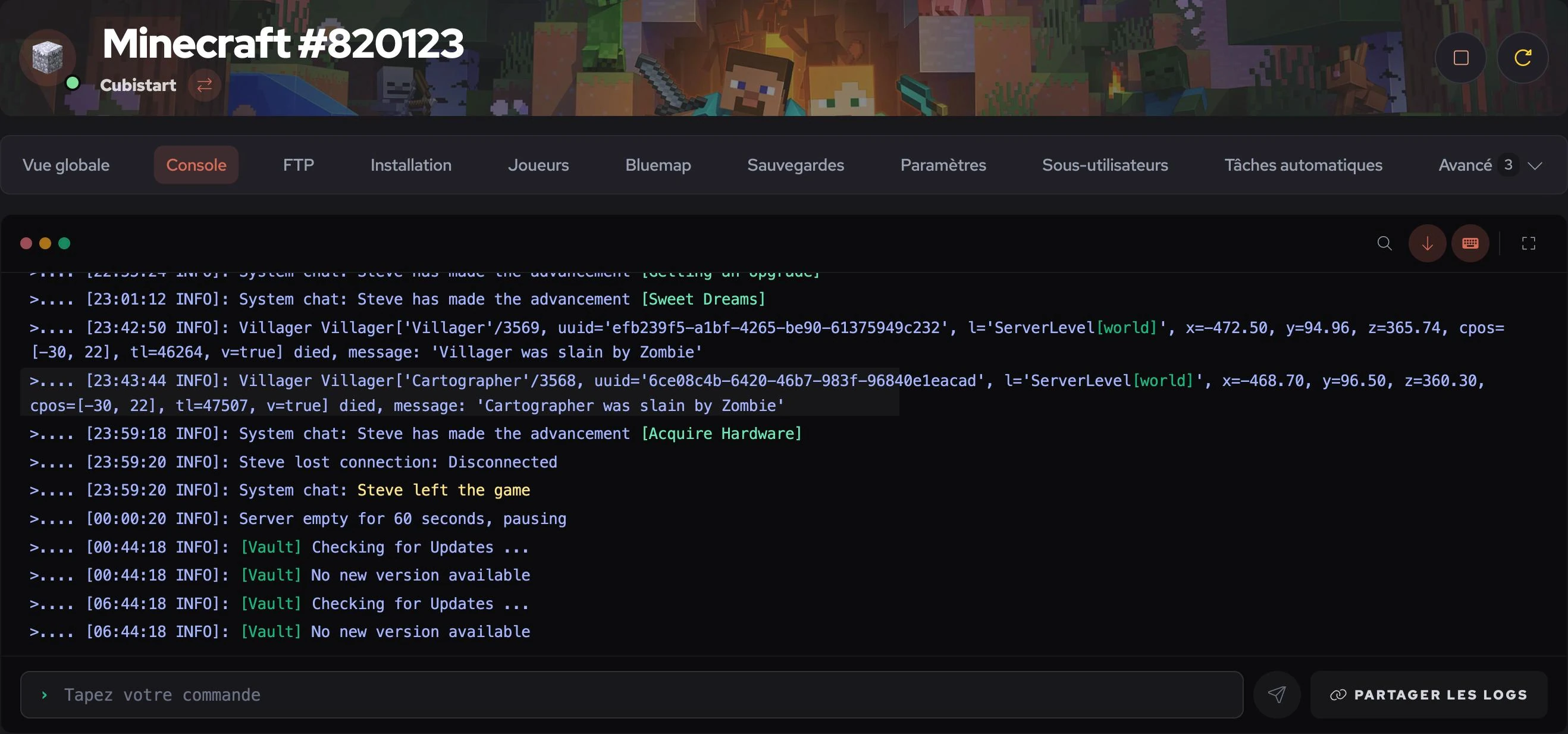Image resolution: width=1568 pixels, height=734 pixels.
Task: Click the Minecraft #820123 server title
Action: point(283,44)
